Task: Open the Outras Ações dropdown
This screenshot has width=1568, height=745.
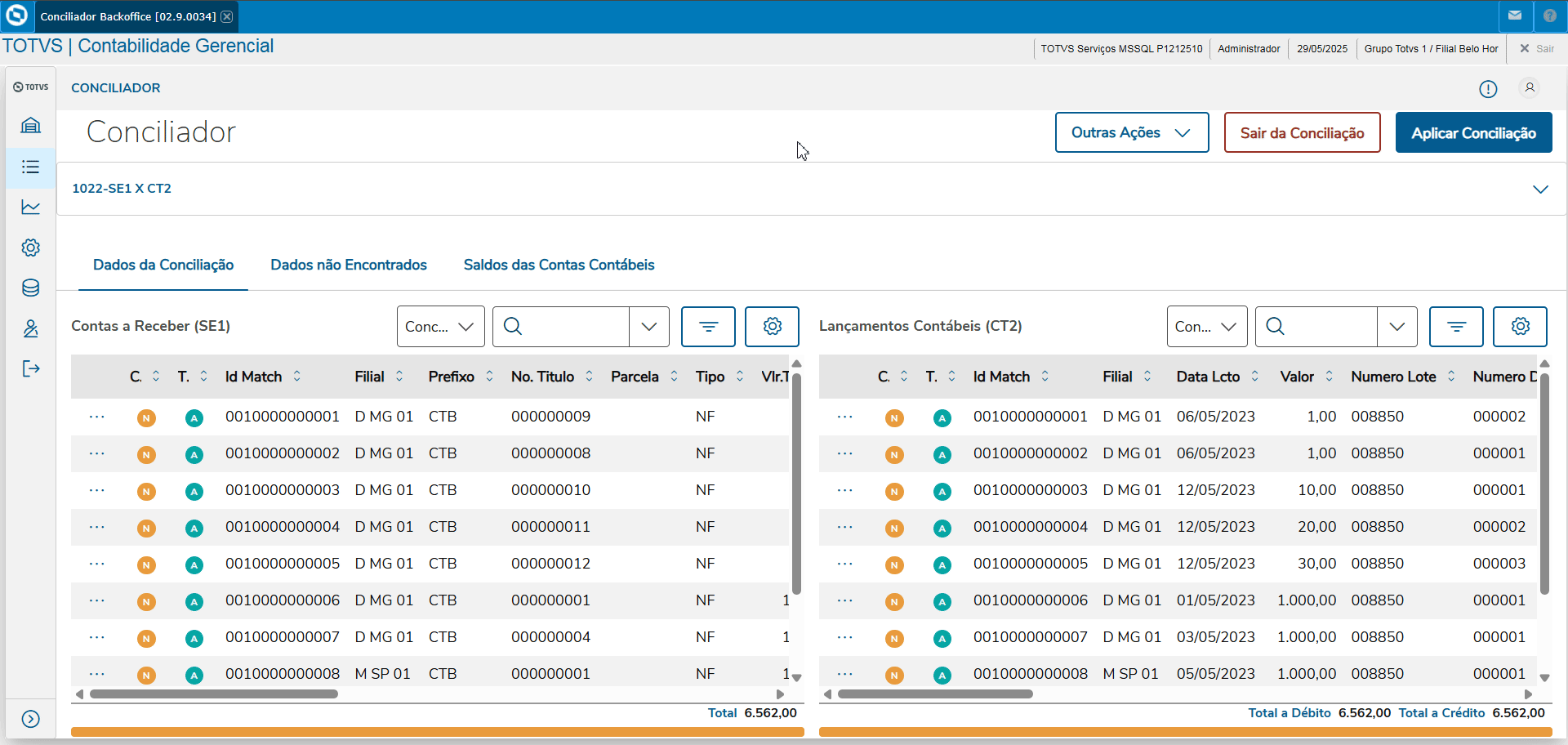Action: coord(1131,132)
